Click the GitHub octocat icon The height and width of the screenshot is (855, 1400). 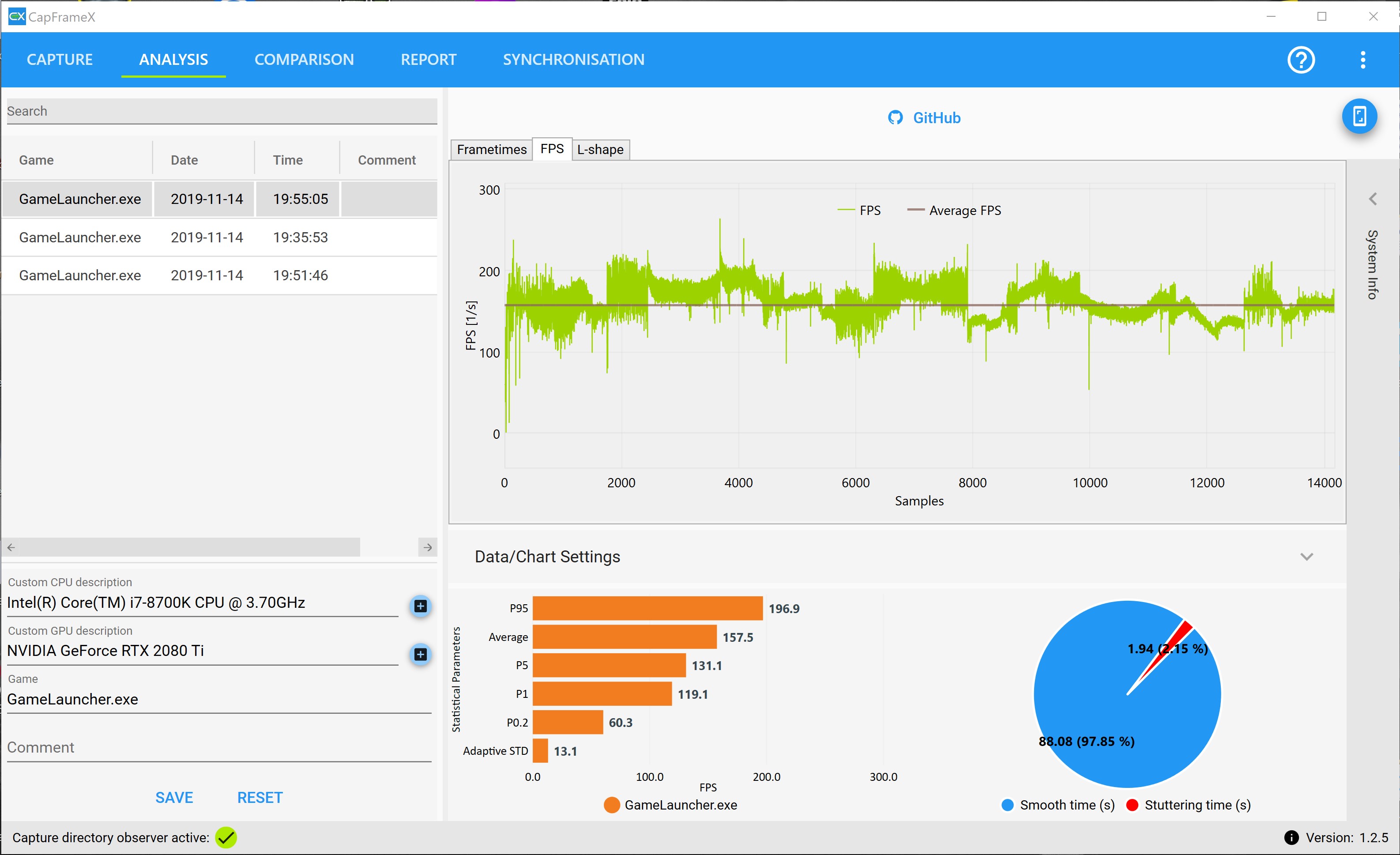click(895, 117)
